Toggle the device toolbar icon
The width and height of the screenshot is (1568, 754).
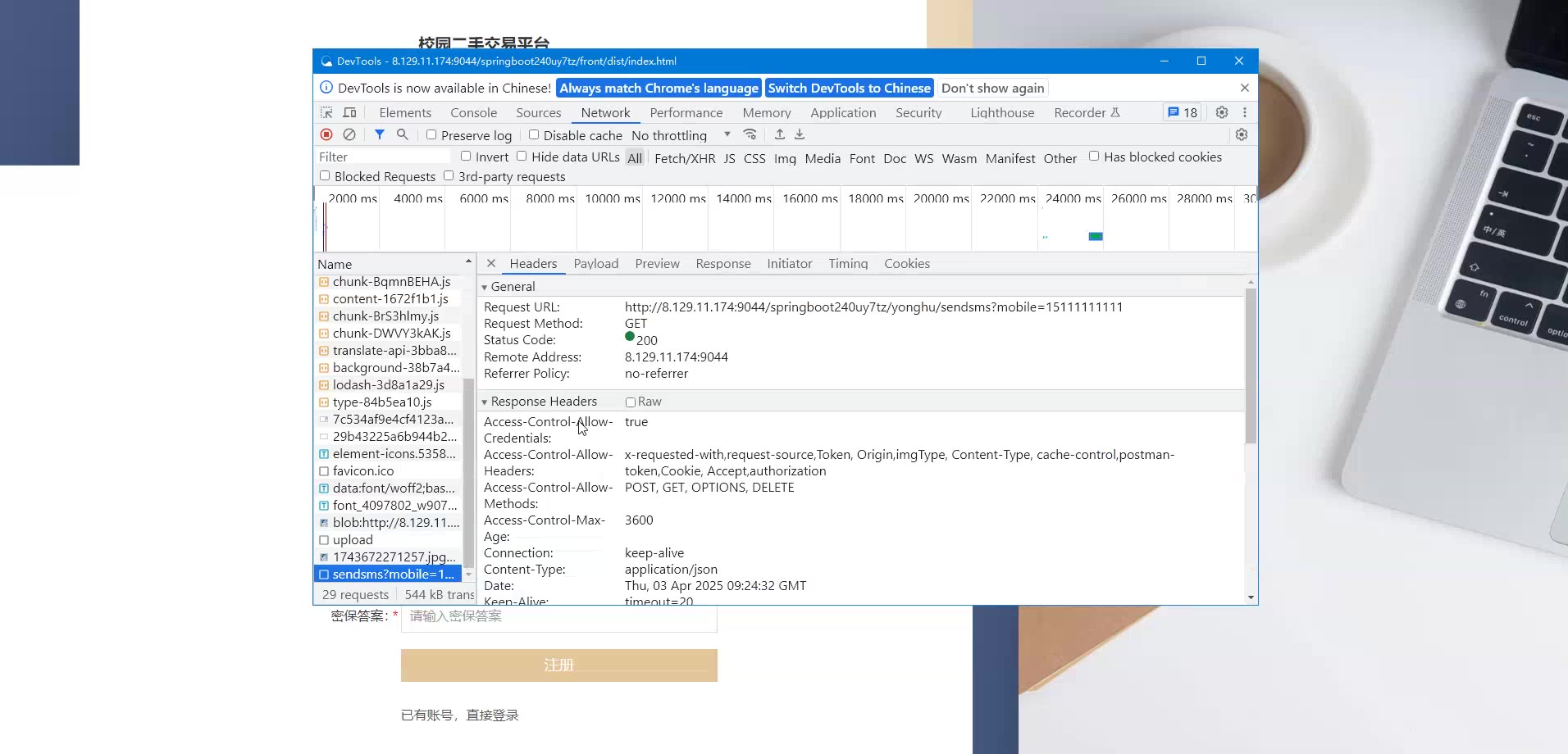(x=349, y=113)
